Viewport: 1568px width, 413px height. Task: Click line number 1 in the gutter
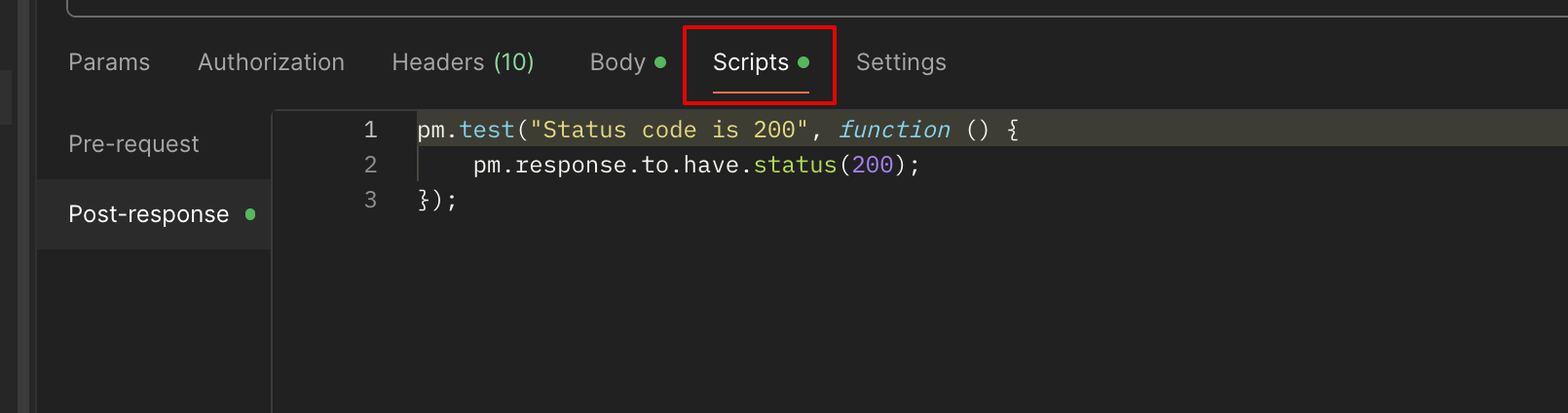370,130
